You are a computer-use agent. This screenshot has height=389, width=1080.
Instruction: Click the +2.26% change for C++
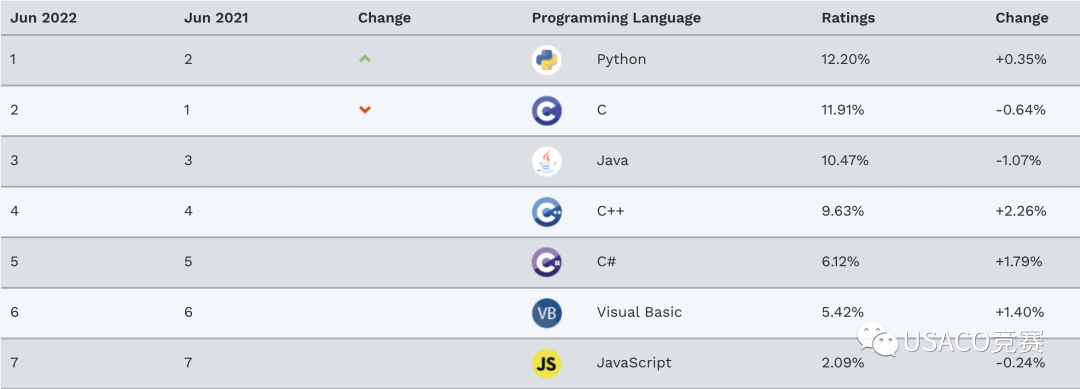[1021, 211]
